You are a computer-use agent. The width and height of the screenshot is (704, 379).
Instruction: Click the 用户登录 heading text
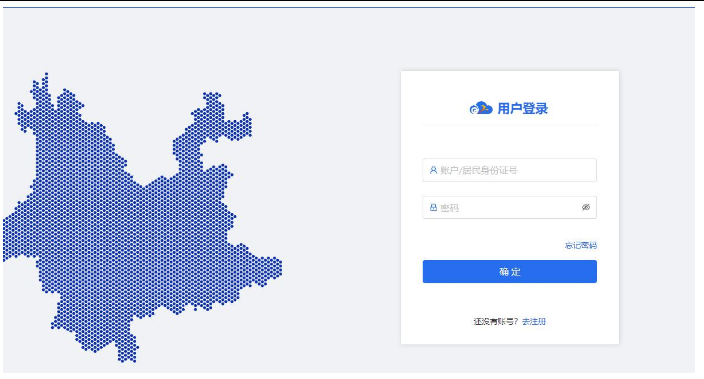(523, 109)
